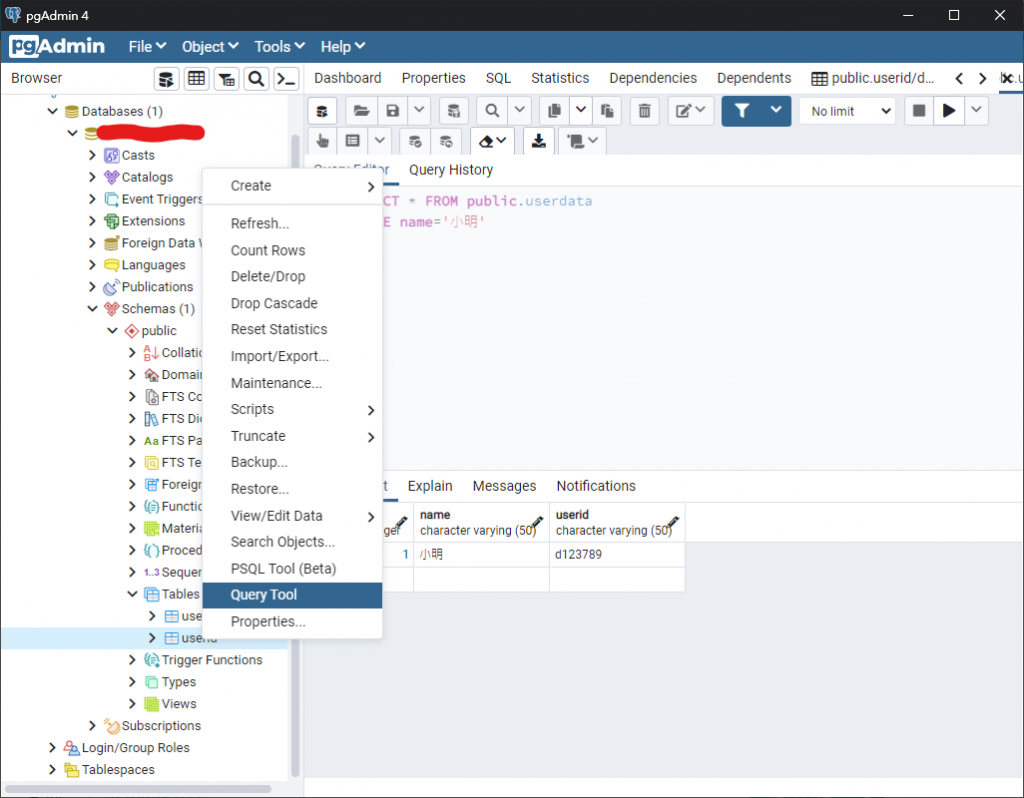Viewport: 1024px width, 798px height.
Task: Open the Create submenu in the context menu
Action: [293, 185]
